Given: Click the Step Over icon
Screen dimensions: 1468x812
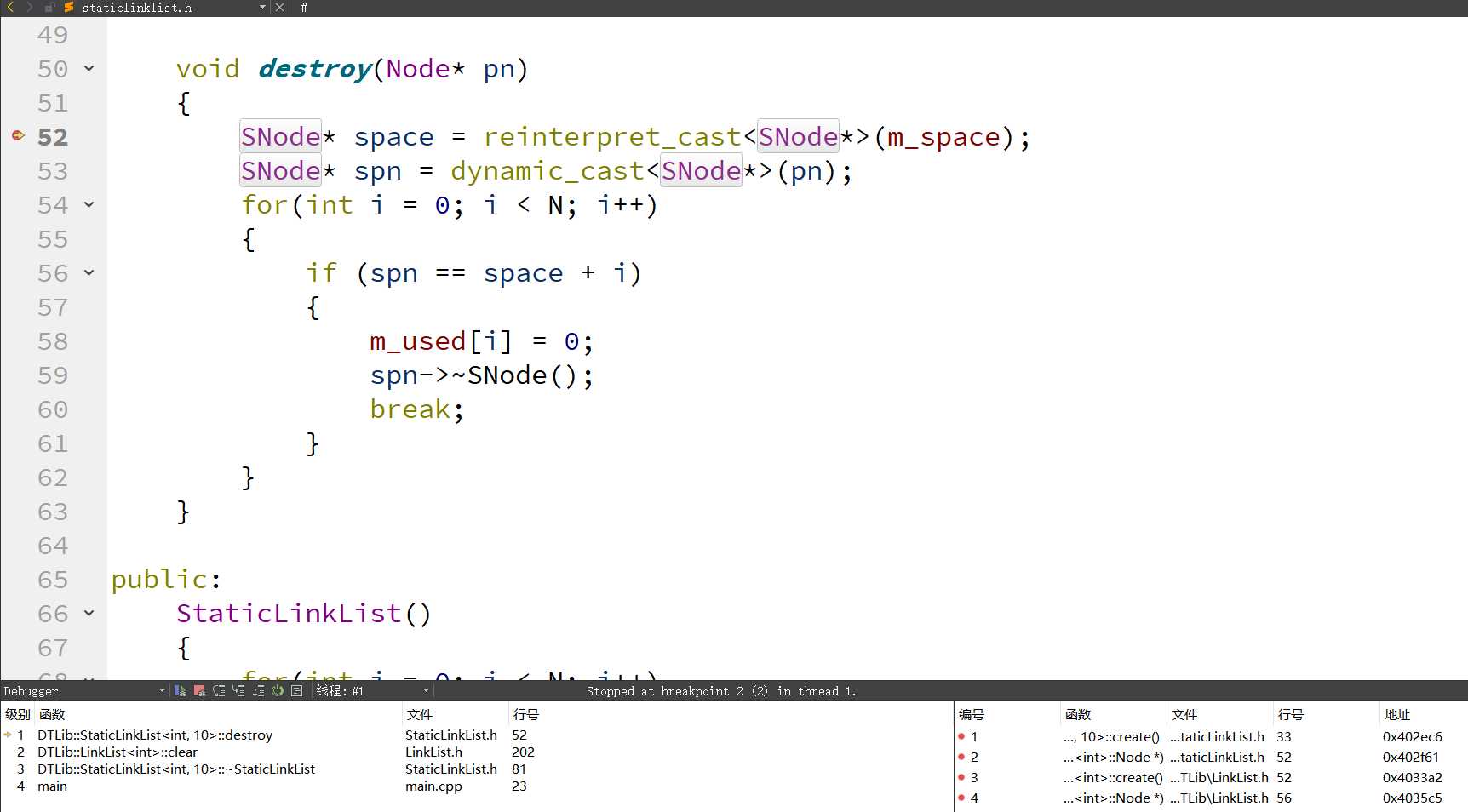Looking at the screenshot, I should click(219, 690).
